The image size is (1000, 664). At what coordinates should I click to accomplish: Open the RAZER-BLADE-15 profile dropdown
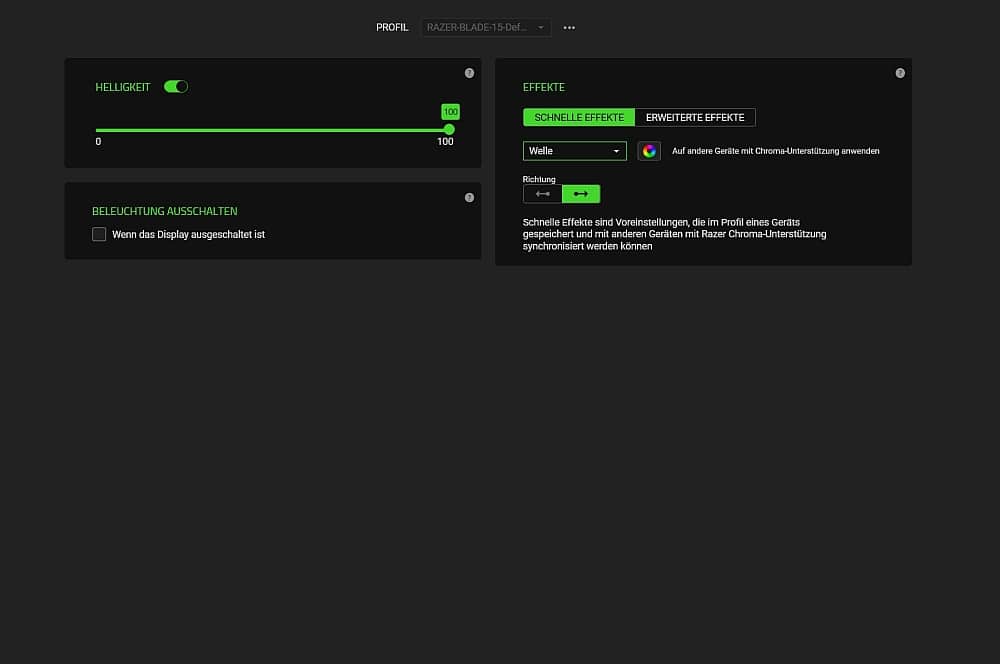(486, 28)
